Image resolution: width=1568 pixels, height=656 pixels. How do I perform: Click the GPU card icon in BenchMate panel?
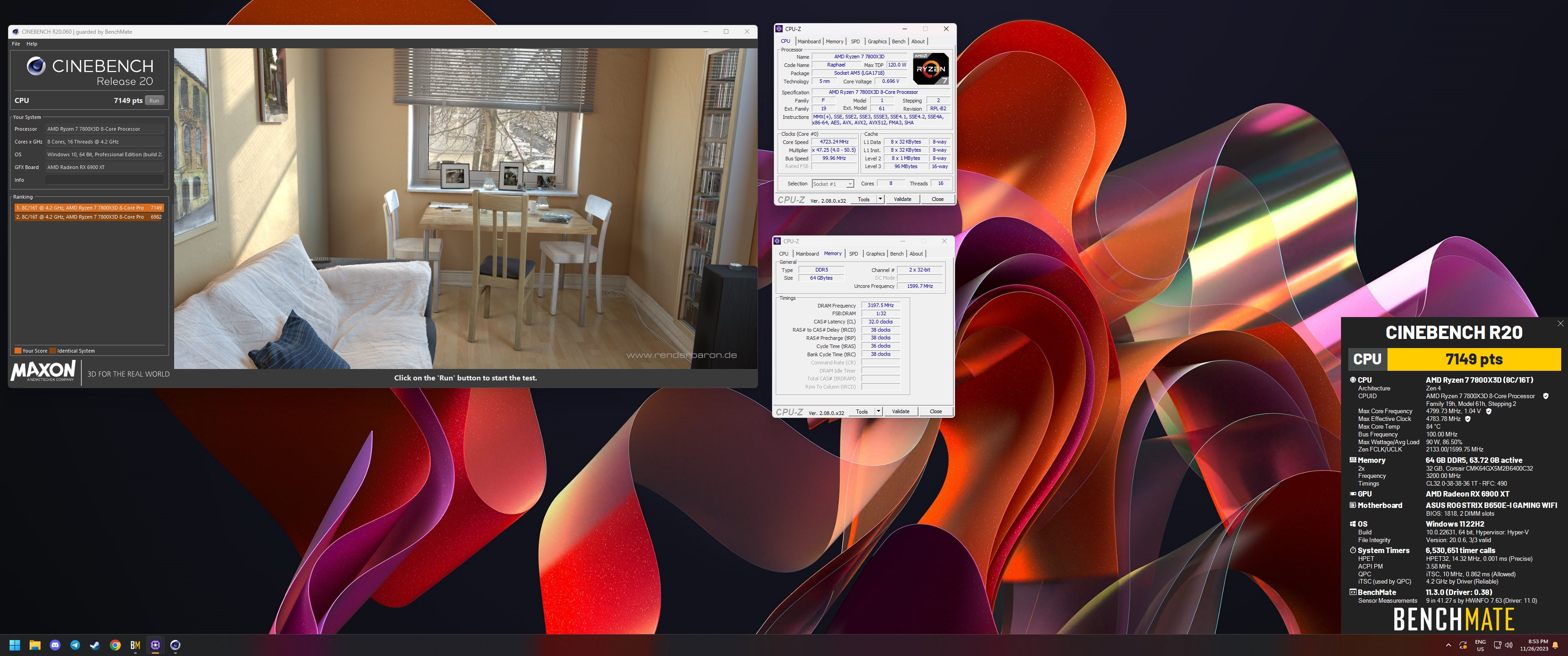tap(1352, 493)
